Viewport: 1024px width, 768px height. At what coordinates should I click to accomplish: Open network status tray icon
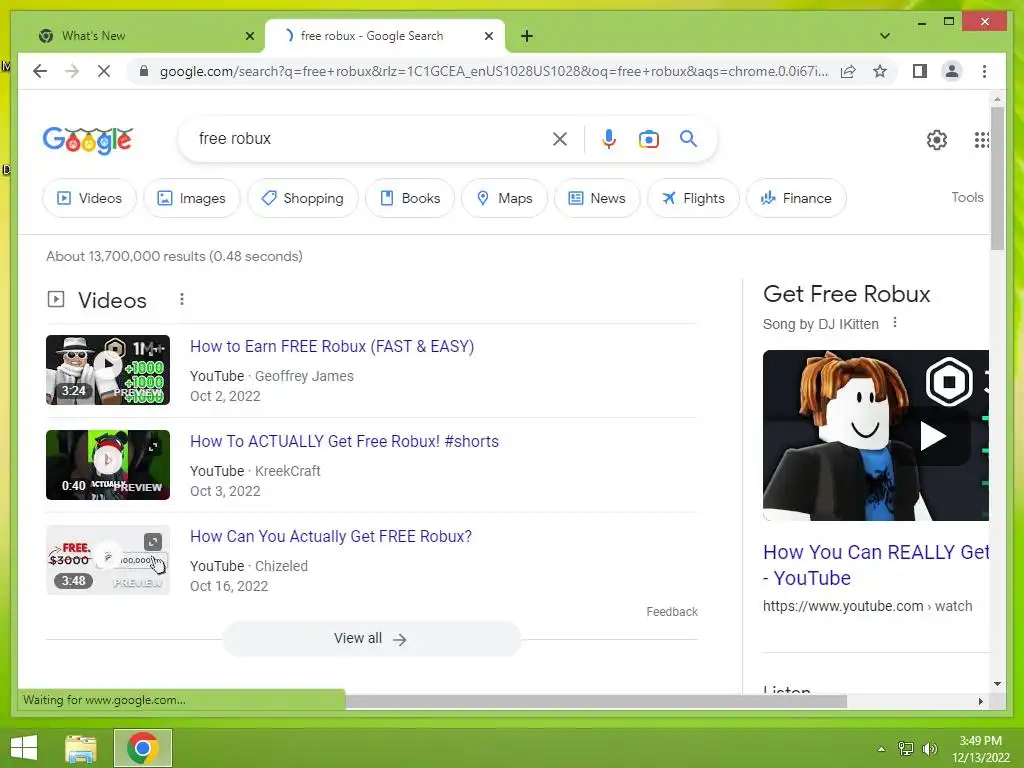[905, 748]
